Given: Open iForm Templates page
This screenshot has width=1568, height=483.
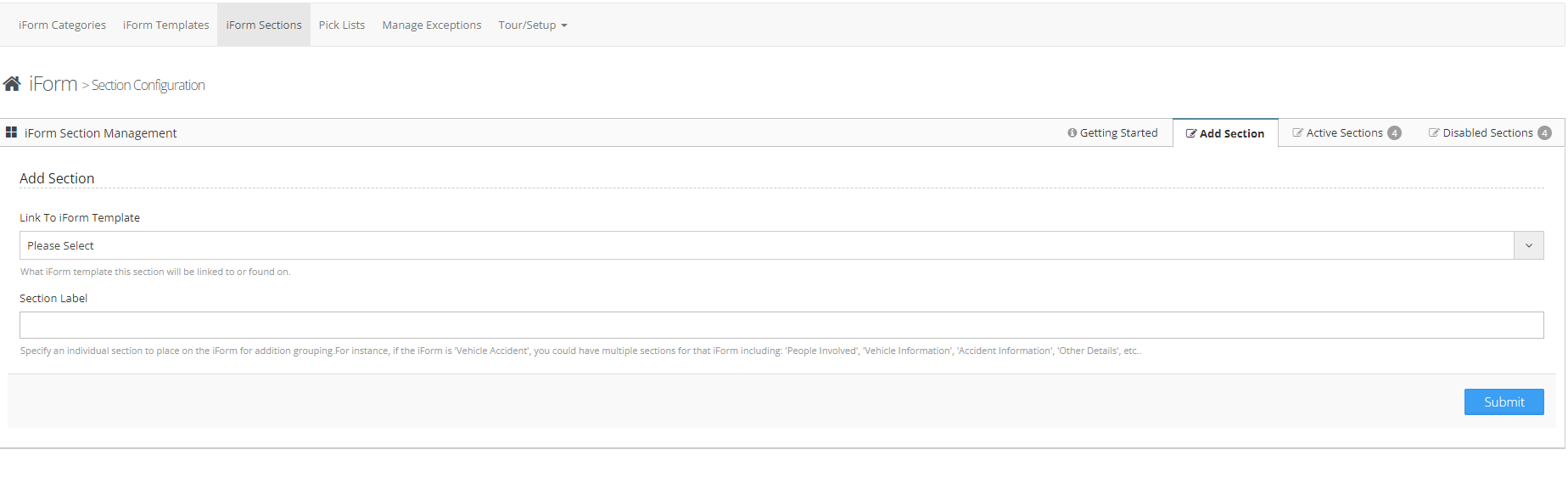Looking at the screenshot, I should [165, 25].
